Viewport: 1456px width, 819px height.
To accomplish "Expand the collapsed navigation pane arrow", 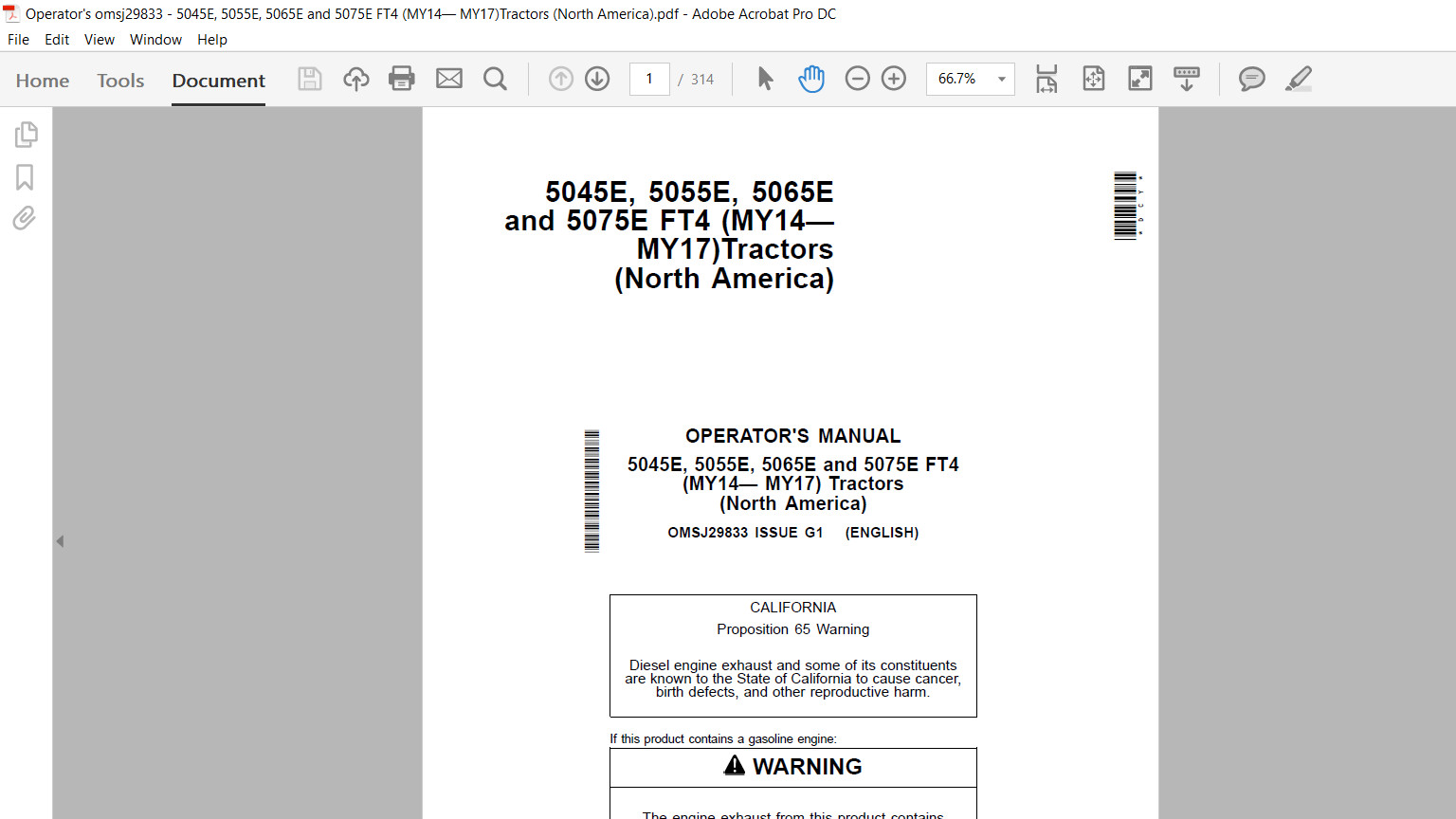I will point(60,541).
